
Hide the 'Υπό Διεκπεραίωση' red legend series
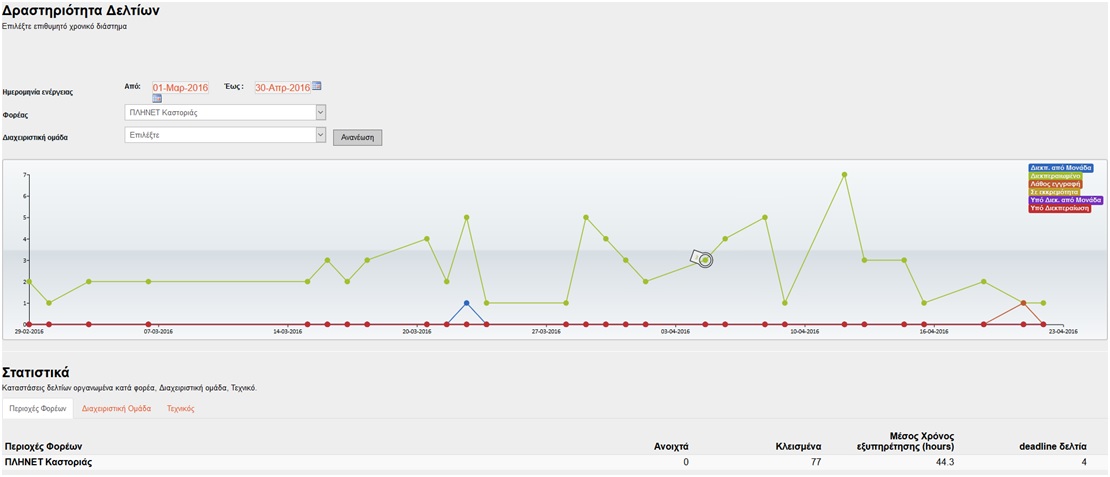(x=1060, y=208)
